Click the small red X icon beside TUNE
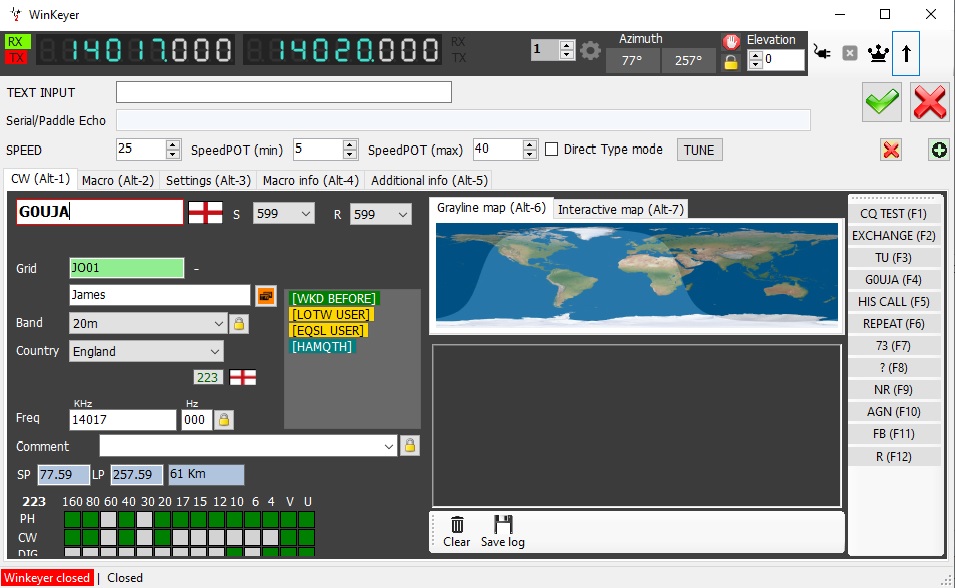The width and height of the screenshot is (955, 588). 891,150
